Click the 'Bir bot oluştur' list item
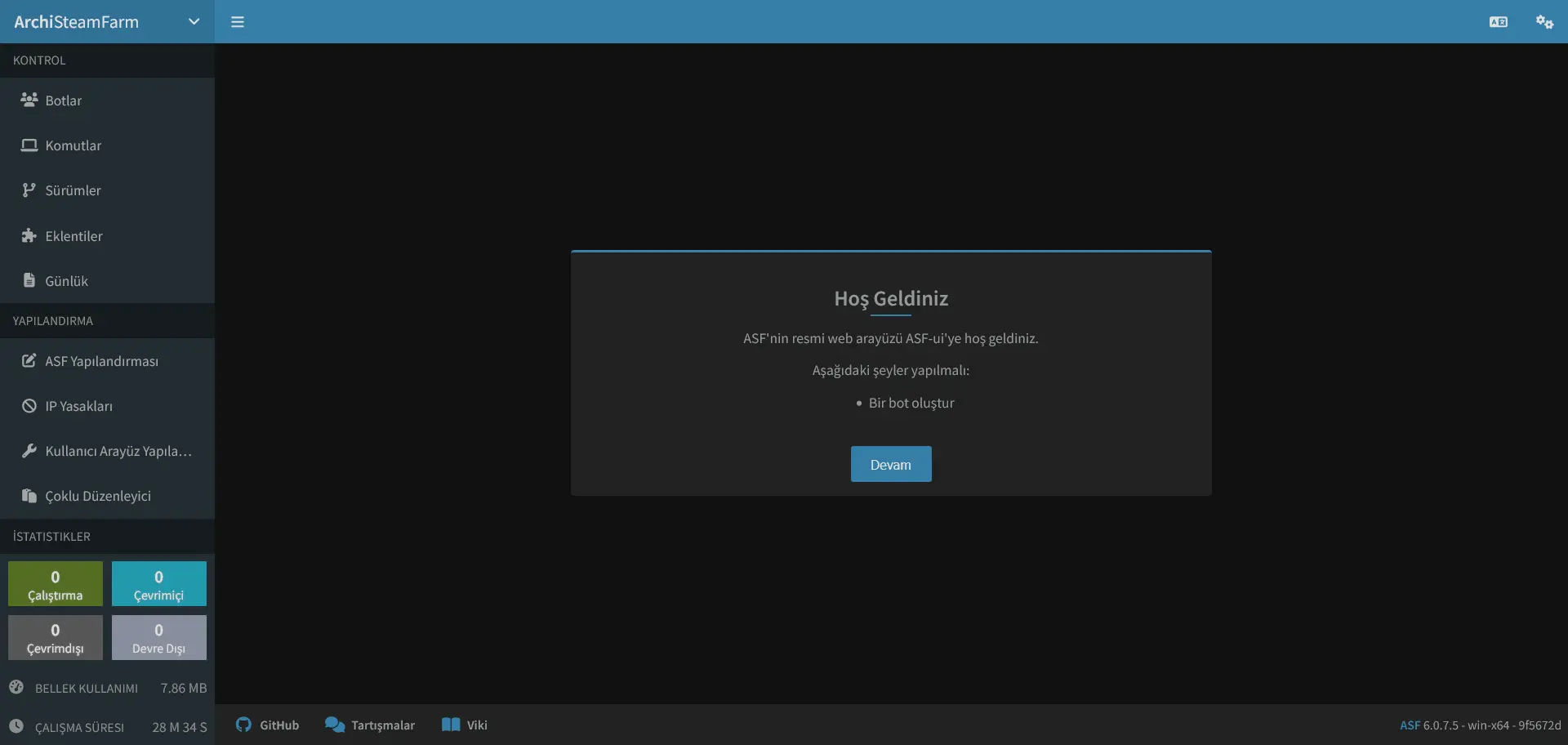The height and width of the screenshot is (745, 1568). (x=911, y=403)
